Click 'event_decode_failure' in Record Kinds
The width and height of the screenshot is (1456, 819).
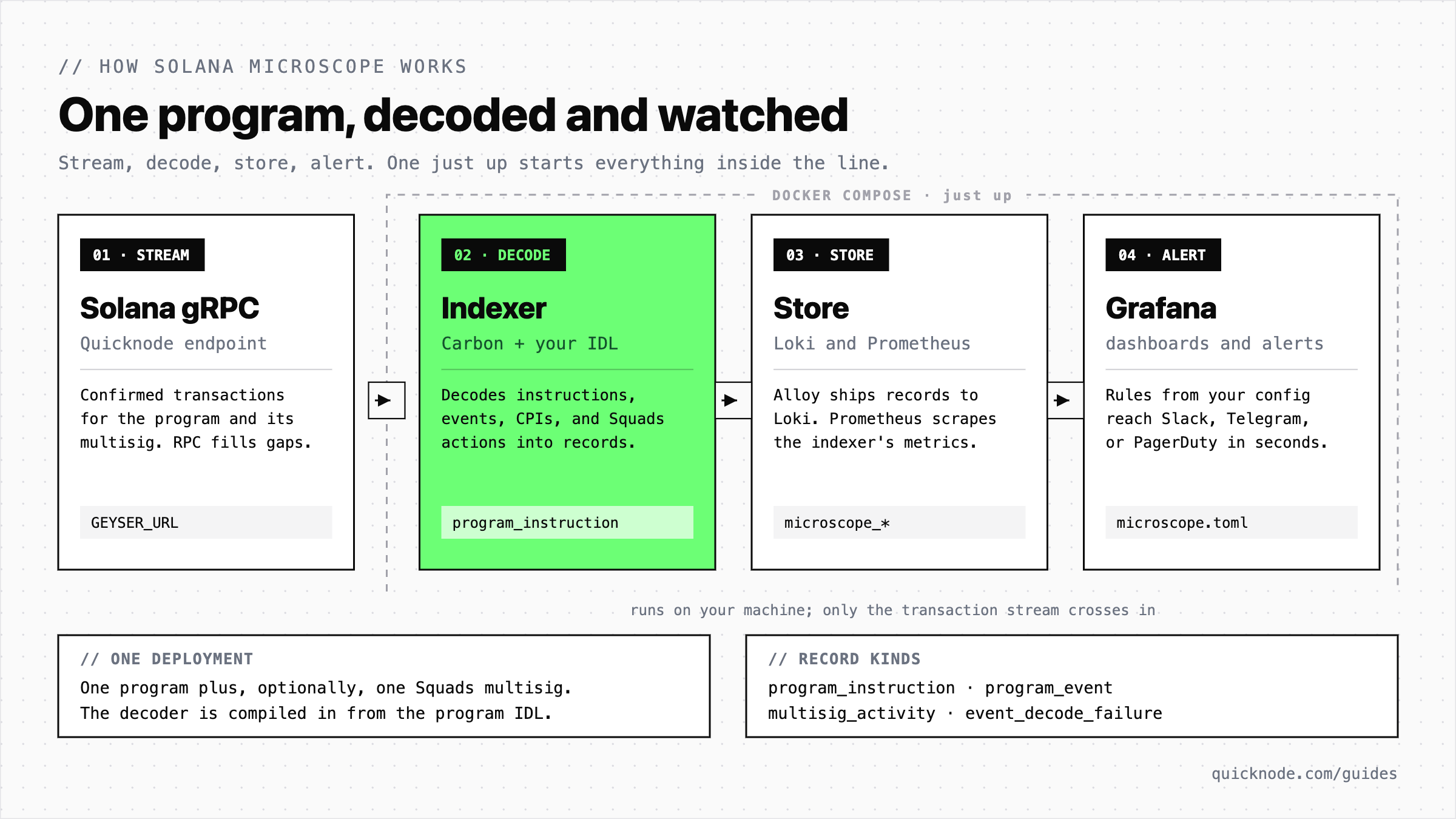[x=1063, y=713]
